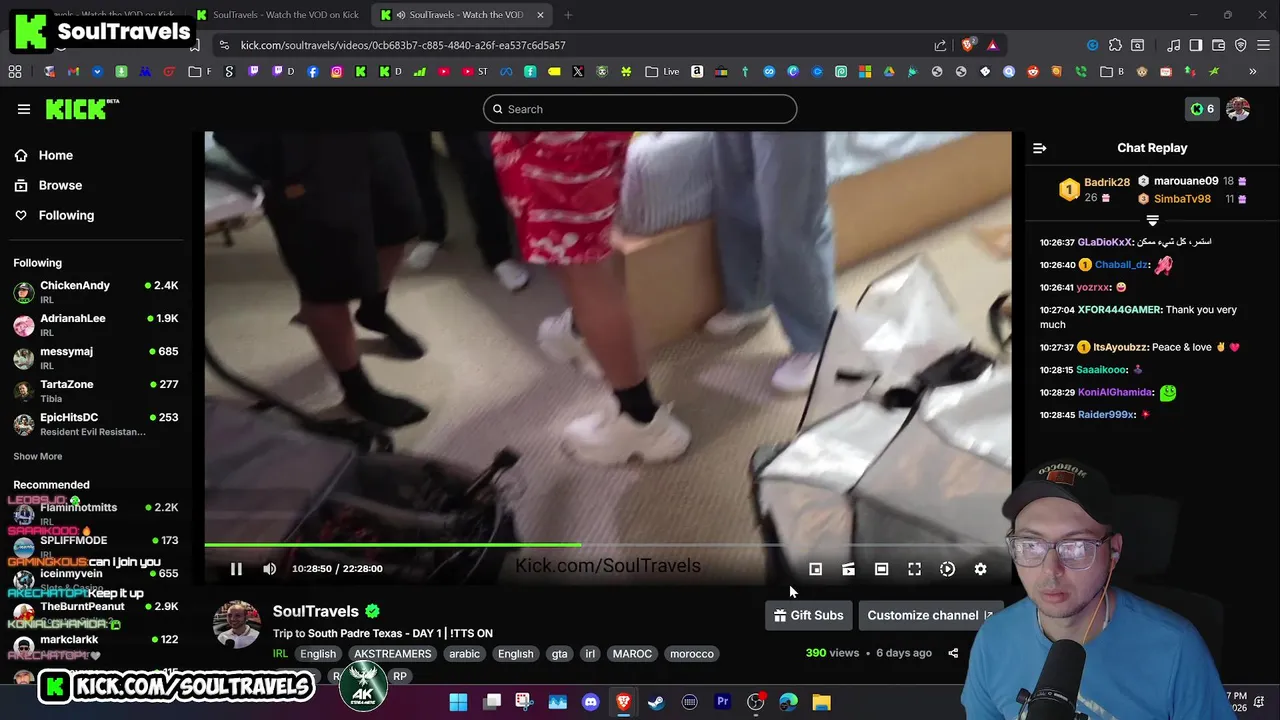Toggle theater mode

point(881,569)
